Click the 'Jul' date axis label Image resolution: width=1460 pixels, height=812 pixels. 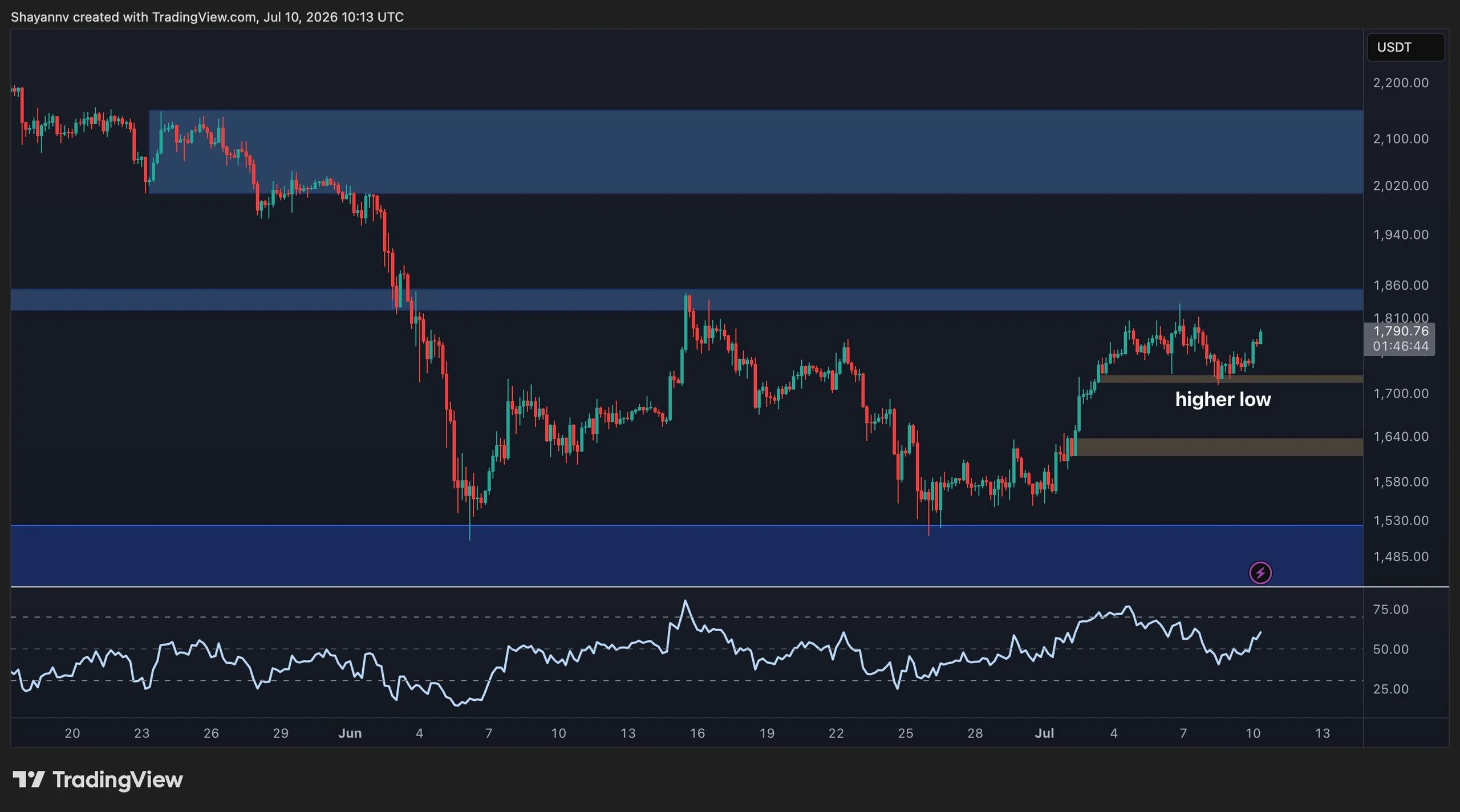point(1044,733)
